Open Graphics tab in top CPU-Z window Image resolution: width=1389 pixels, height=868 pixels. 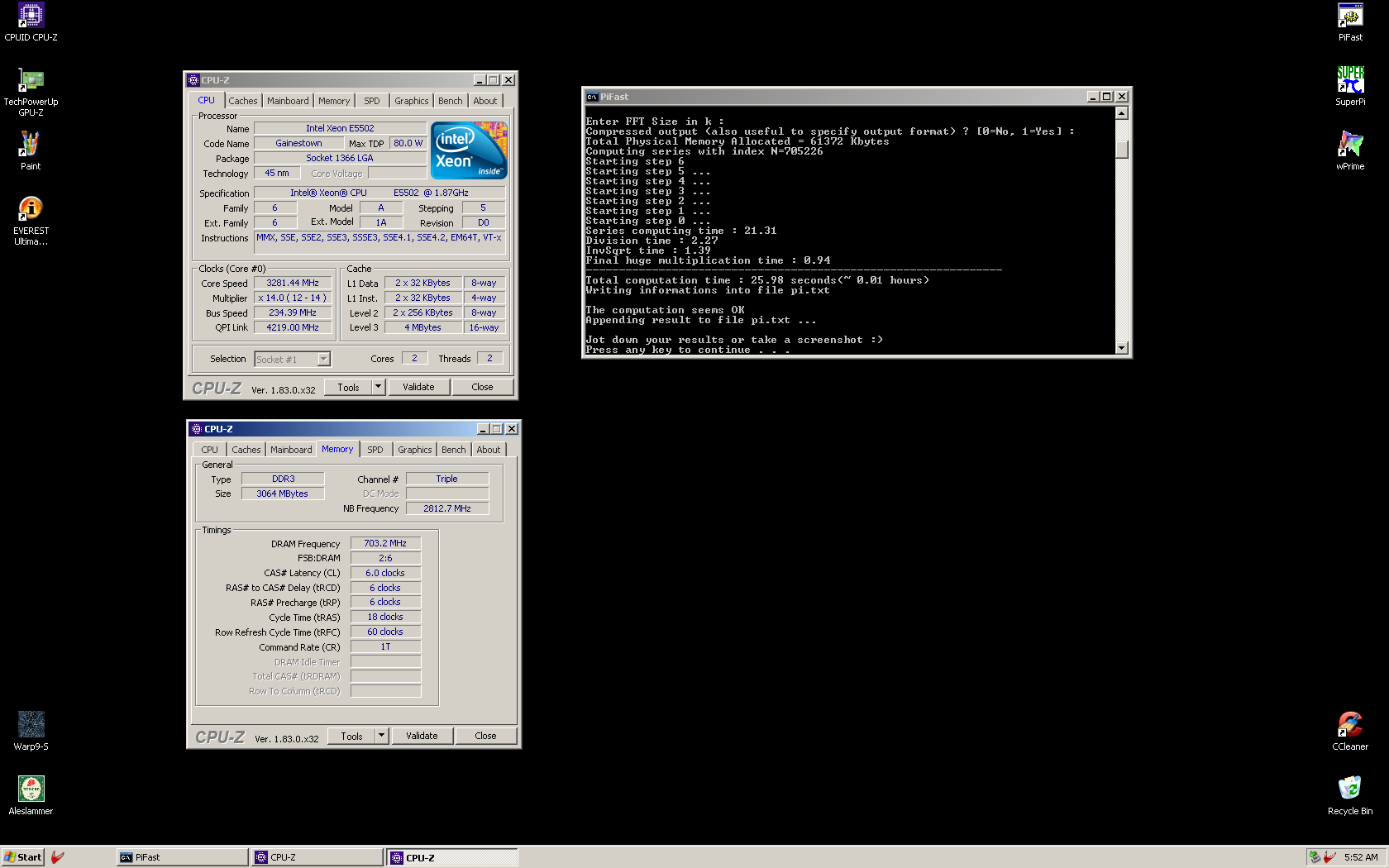[412, 101]
